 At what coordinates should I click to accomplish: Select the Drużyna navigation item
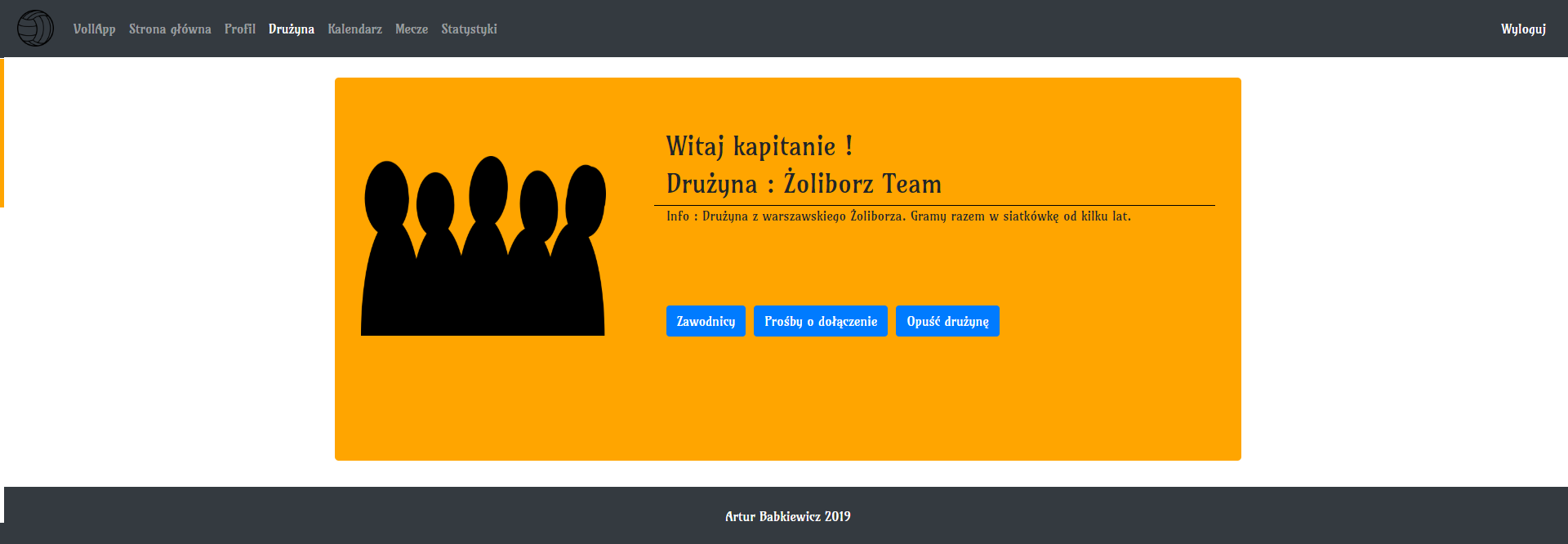point(292,29)
